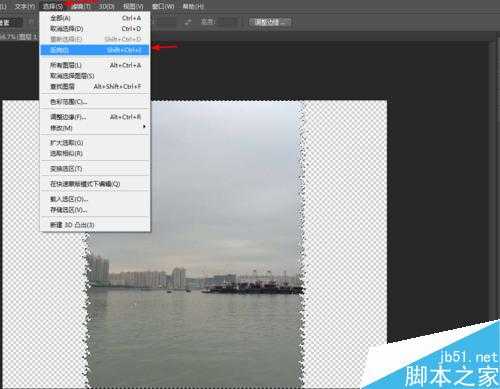Choose 选取相似(R) menu entry
500x389 pixels.
95,153
